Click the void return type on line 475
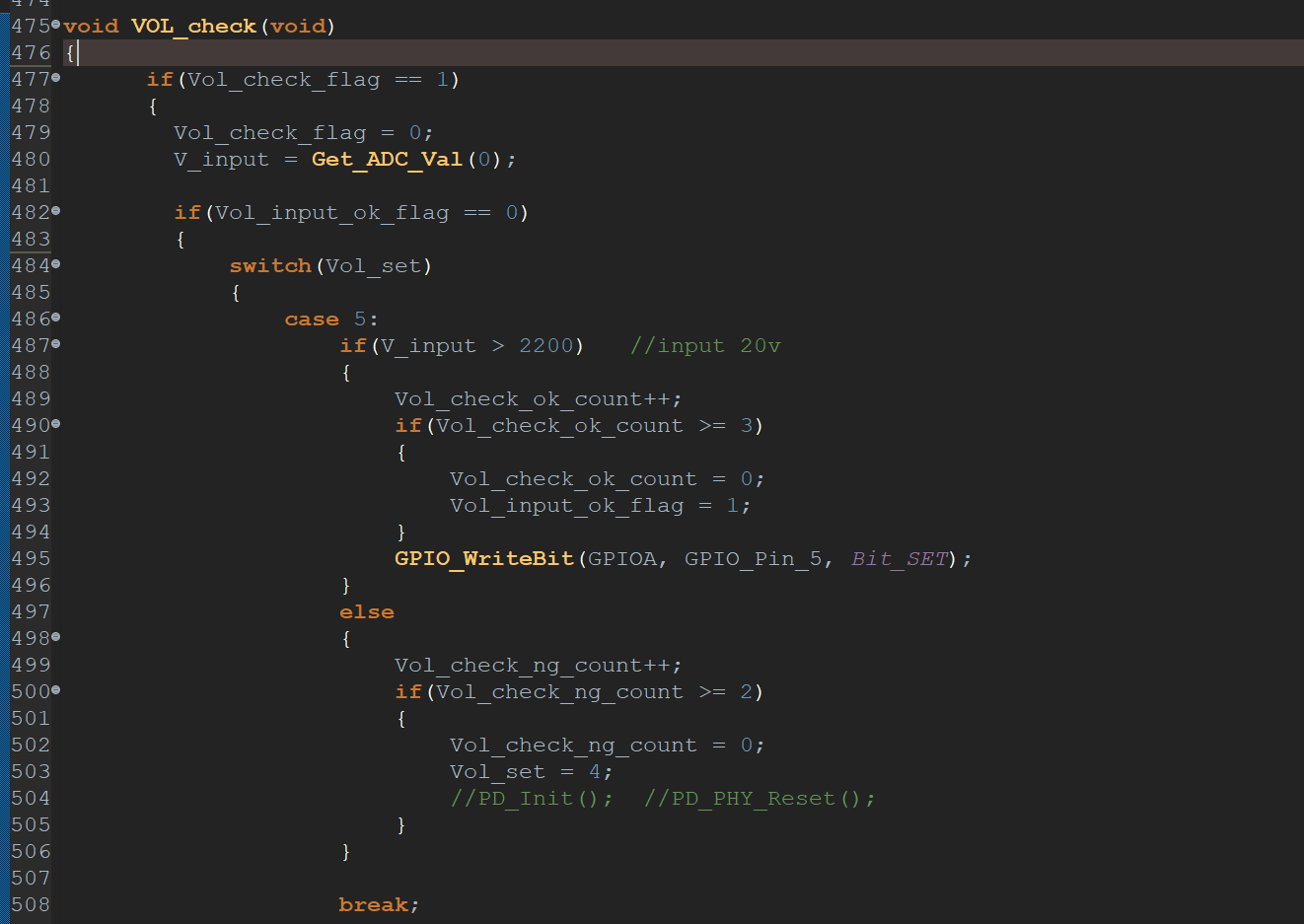The image size is (1304, 924). pos(91,27)
